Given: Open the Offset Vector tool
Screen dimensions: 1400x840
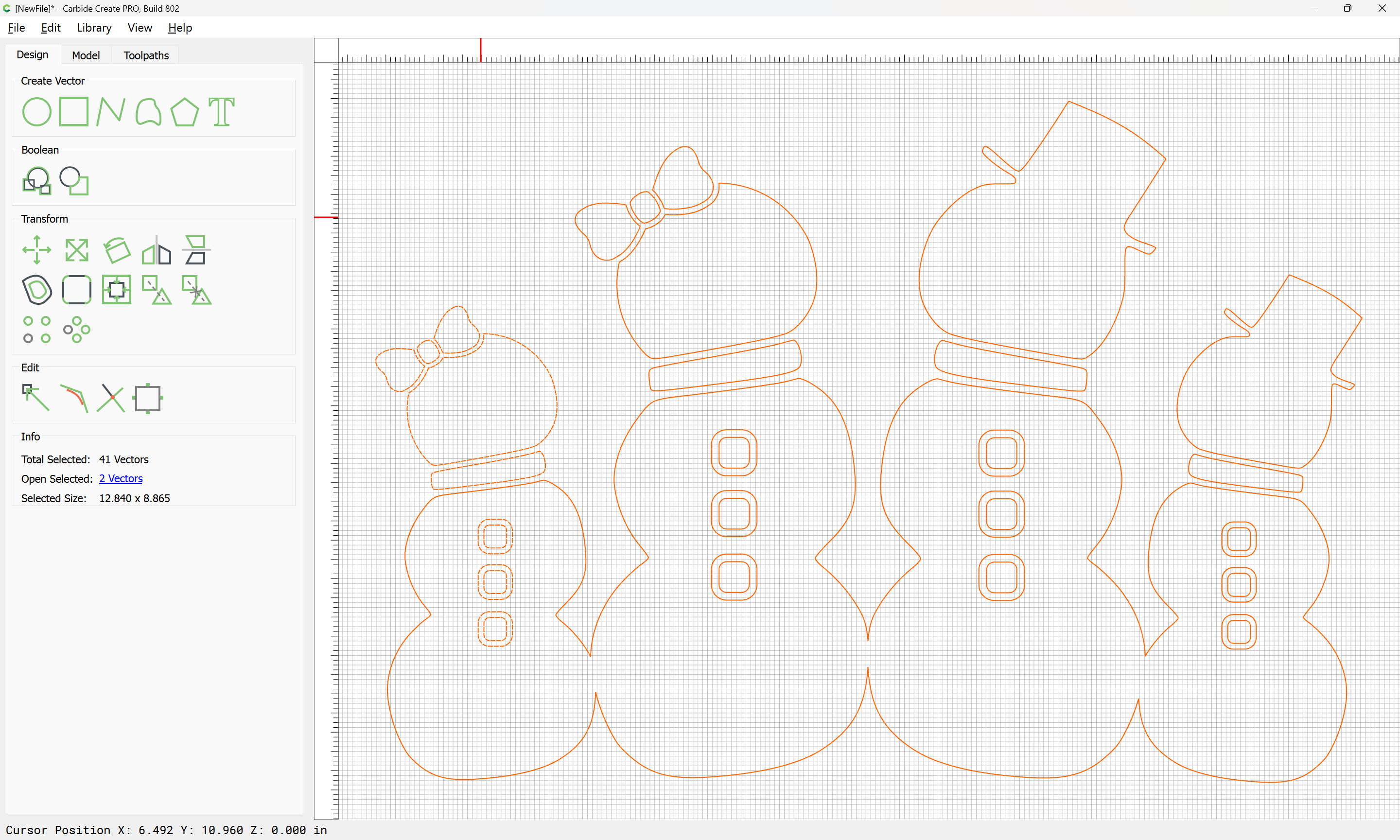Looking at the screenshot, I should coord(37,290).
